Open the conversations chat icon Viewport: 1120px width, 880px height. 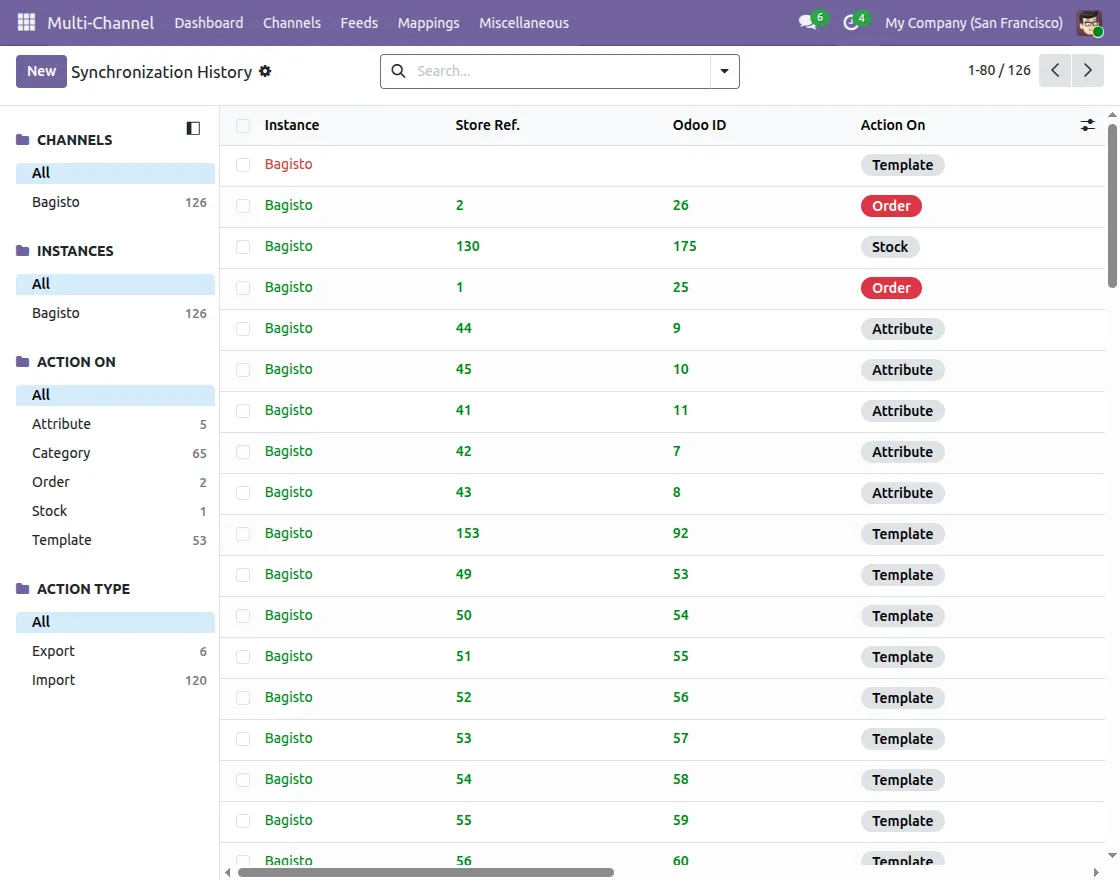click(808, 22)
